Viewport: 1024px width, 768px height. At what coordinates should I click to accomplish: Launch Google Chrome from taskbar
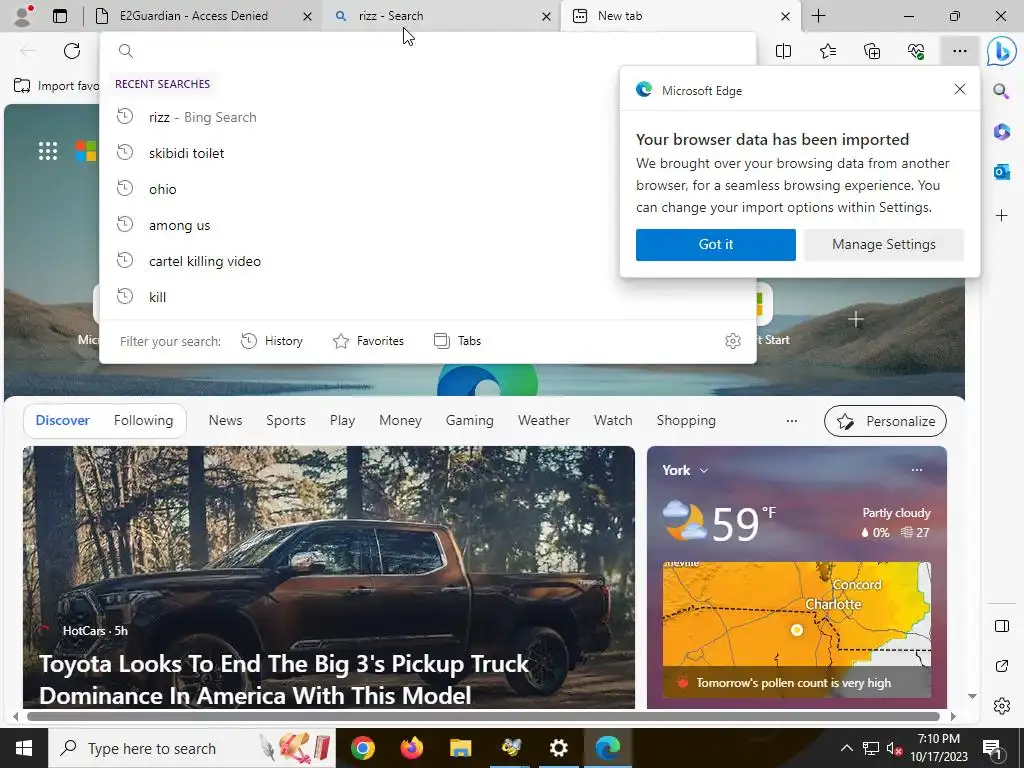pyautogui.click(x=362, y=748)
